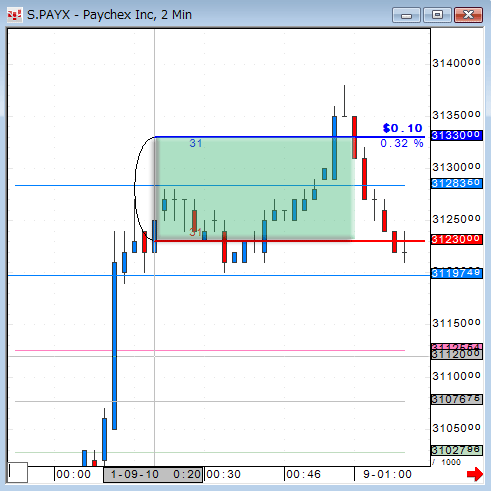
Task: Click the tall blue candlestick near 0:20
Action: (114, 346)
